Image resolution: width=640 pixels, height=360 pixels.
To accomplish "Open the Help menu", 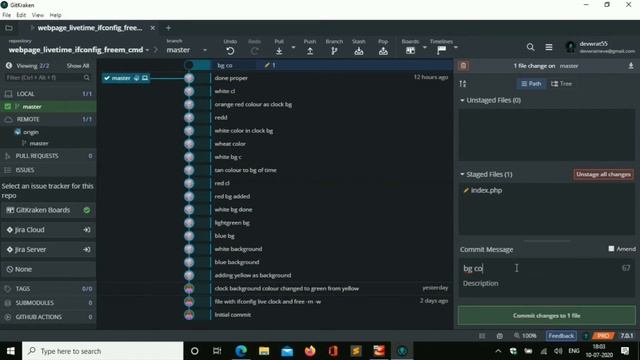I will (56, 15).
